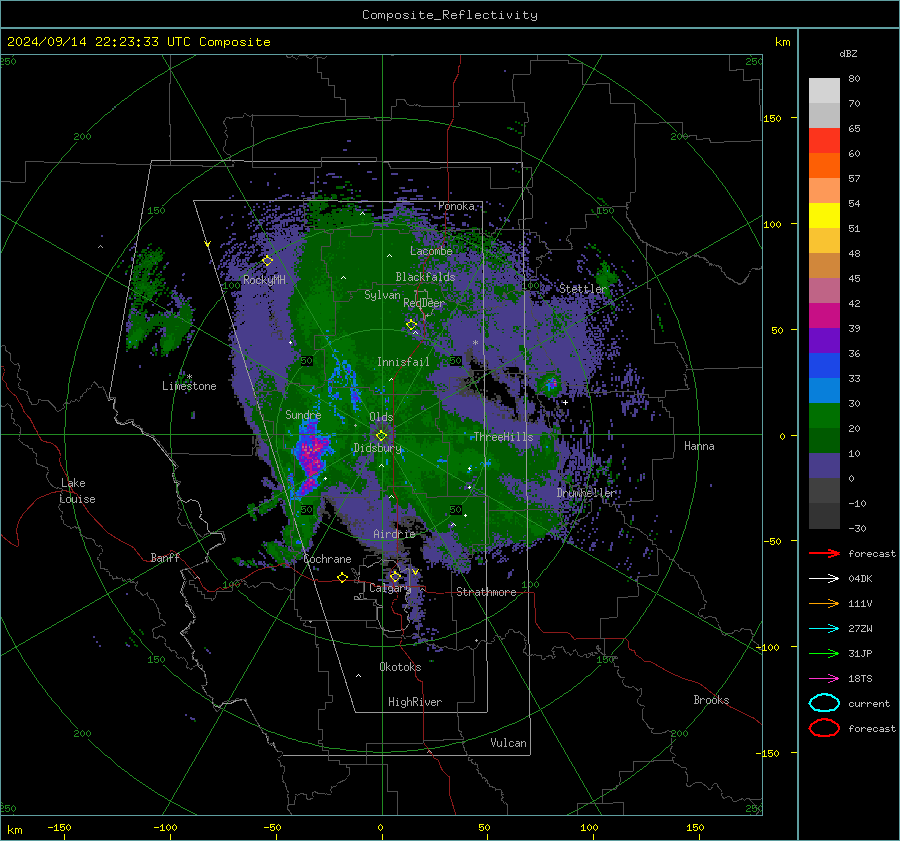900x841 pixels.
Task: Click the 'Blackfalds' city label
Action: click(x=425, y=277)
